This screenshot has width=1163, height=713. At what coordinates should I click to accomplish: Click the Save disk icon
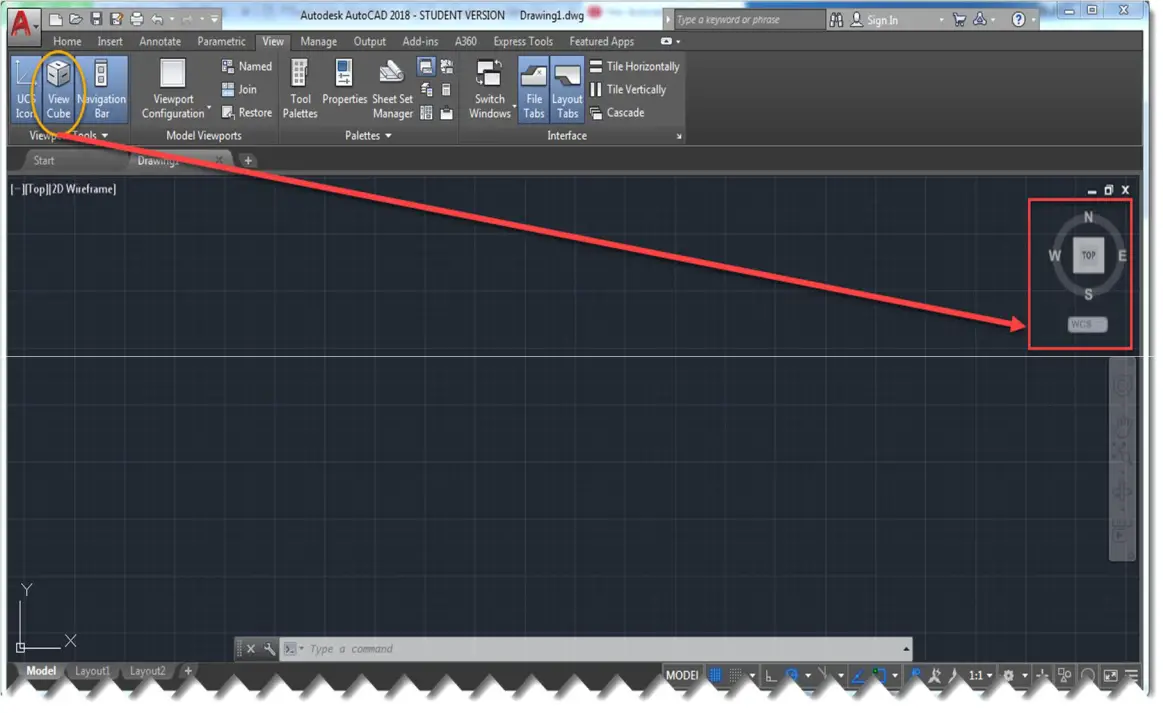point(96,19)
